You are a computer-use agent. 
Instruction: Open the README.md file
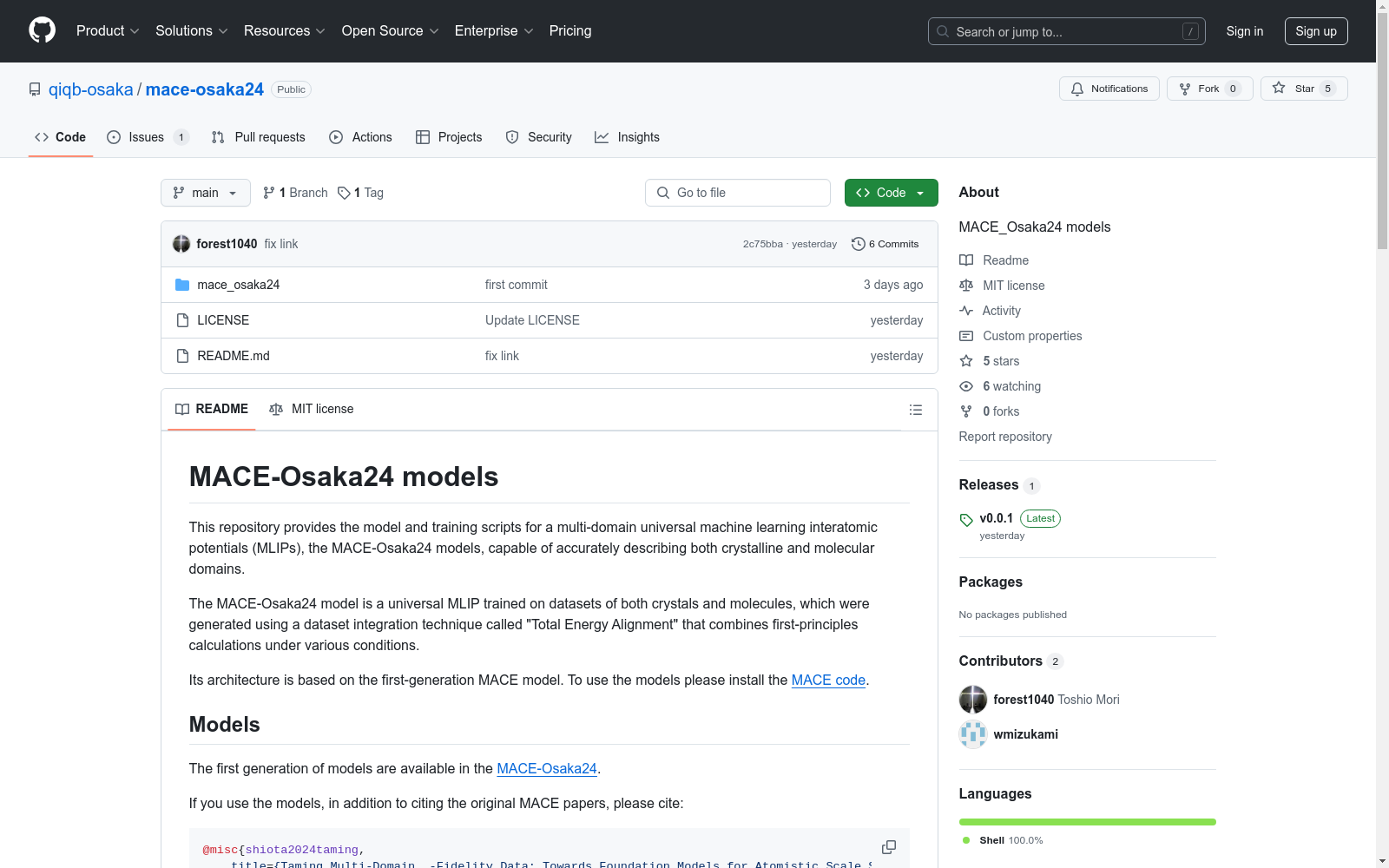[x=234, y=356]
